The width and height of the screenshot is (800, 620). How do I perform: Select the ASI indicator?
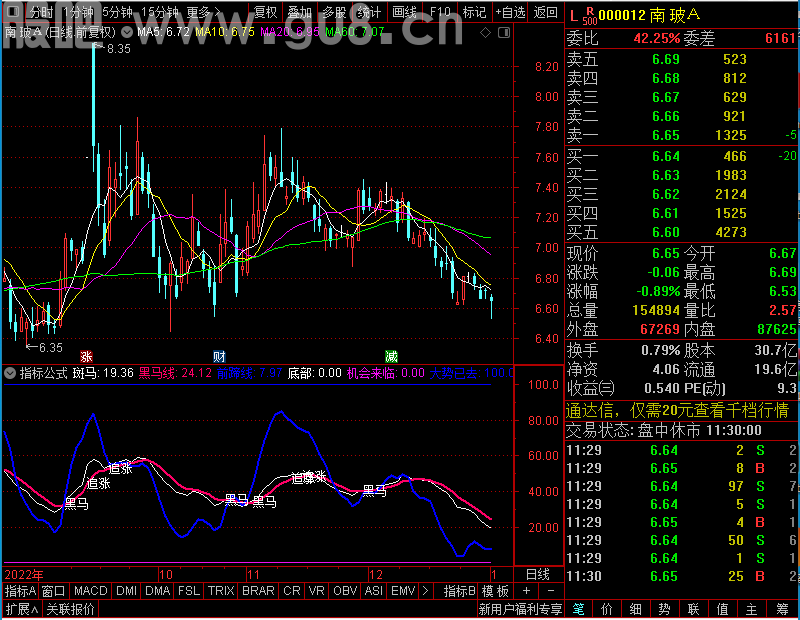(x=373, y=591)
